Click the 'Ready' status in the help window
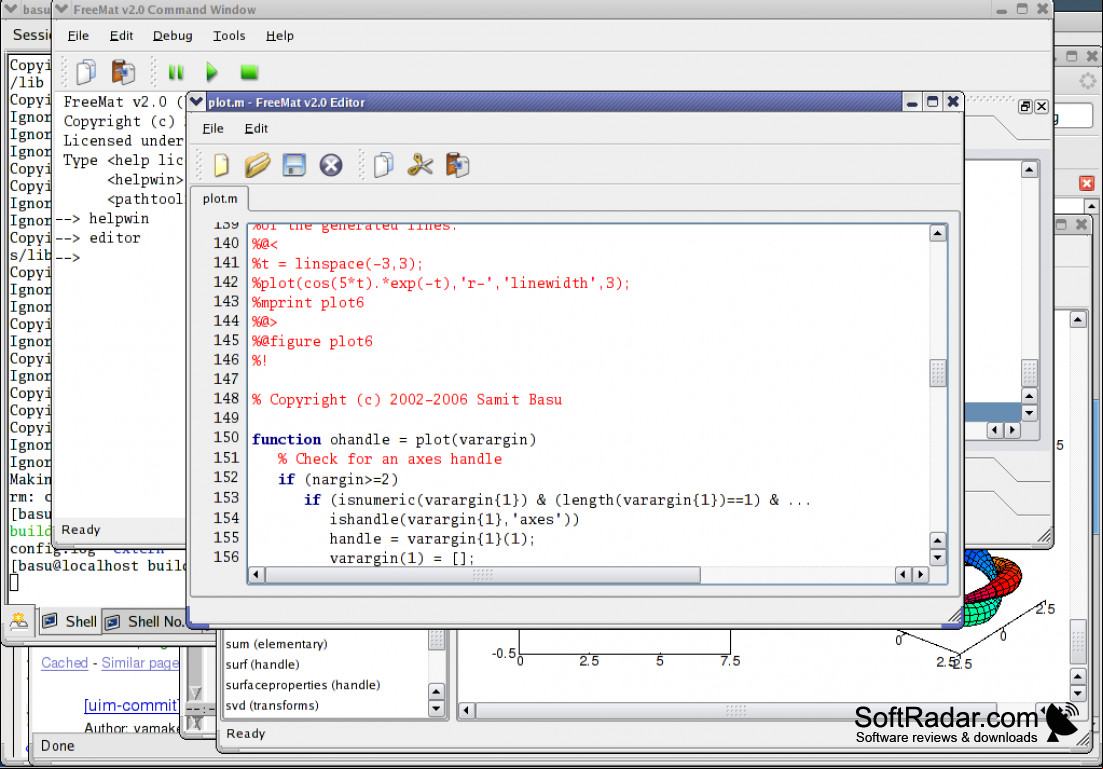Image resolution: width=1103 pixels, height=769 pixels. tap(246, 734)
